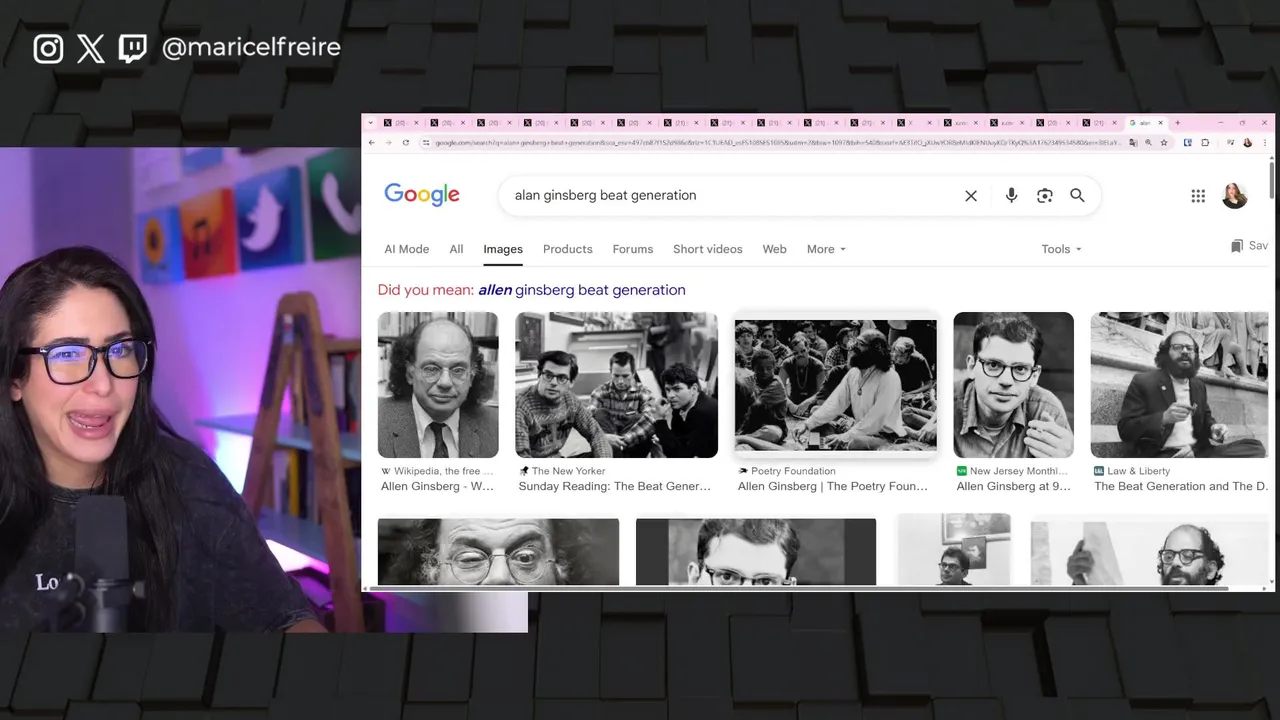This screenshot has height=720, width=1280.
Task: Open second-row close-up face with glasses thumbnail
Action: click(498, 551)
